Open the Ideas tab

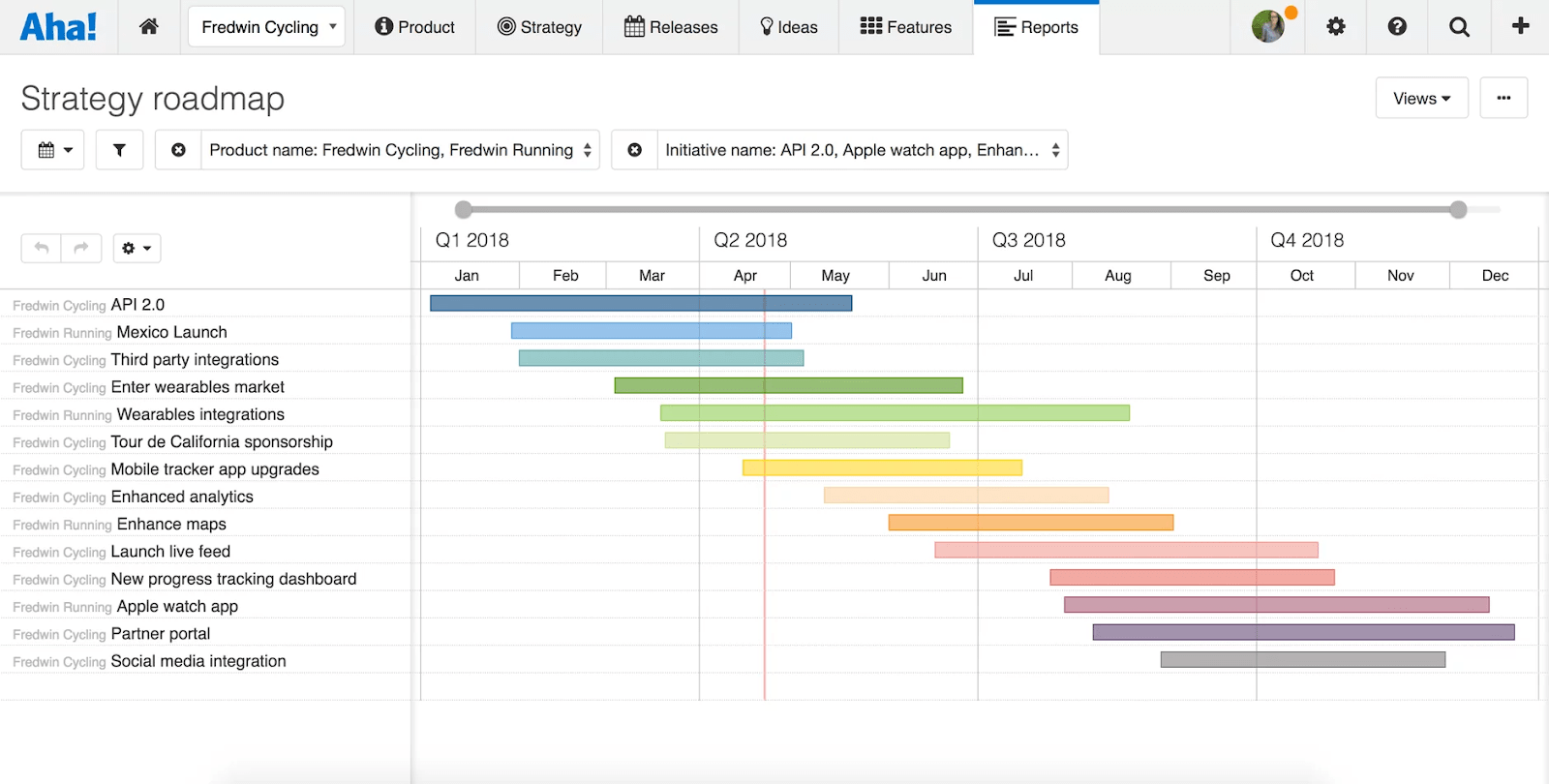(788, 27)
